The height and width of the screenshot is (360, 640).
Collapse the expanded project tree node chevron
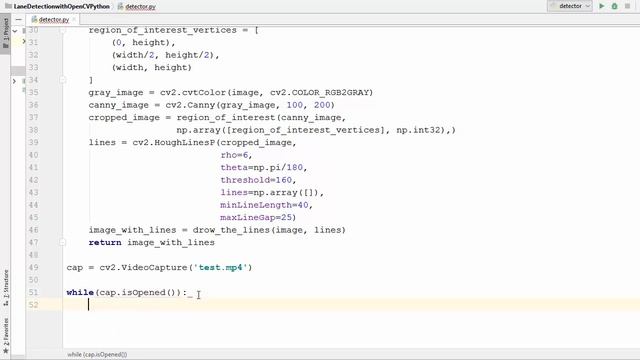(x=15, y=31)
